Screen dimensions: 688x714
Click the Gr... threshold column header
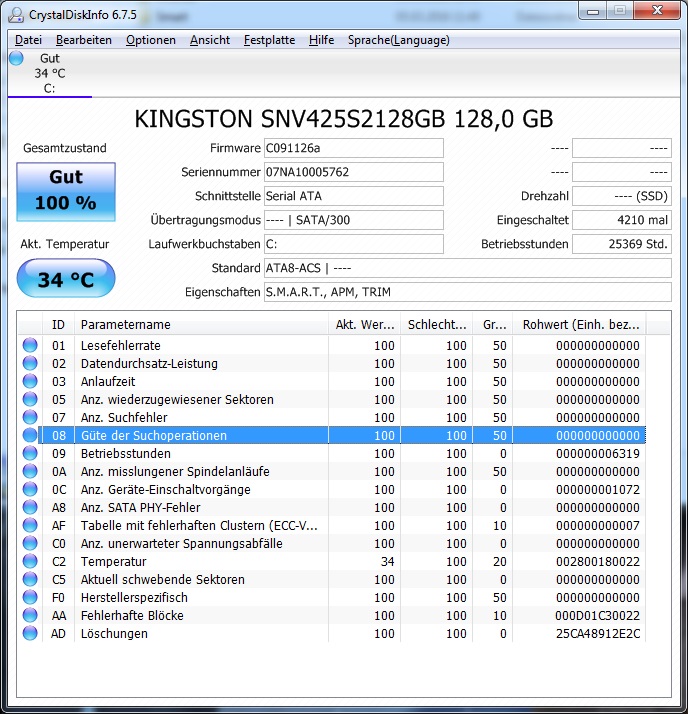pos(493,325)
